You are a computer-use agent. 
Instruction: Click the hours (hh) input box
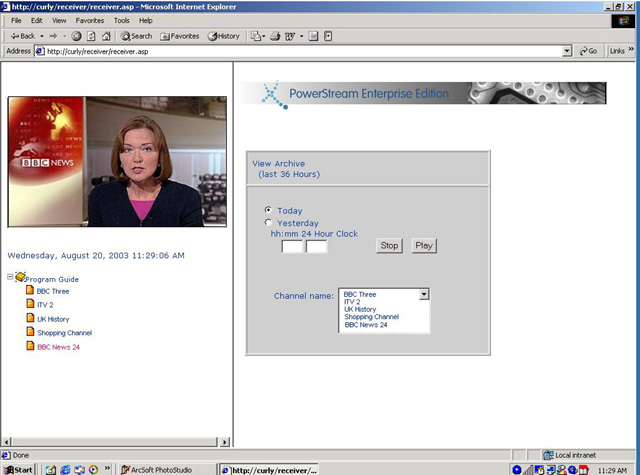[x=292, y=246]
